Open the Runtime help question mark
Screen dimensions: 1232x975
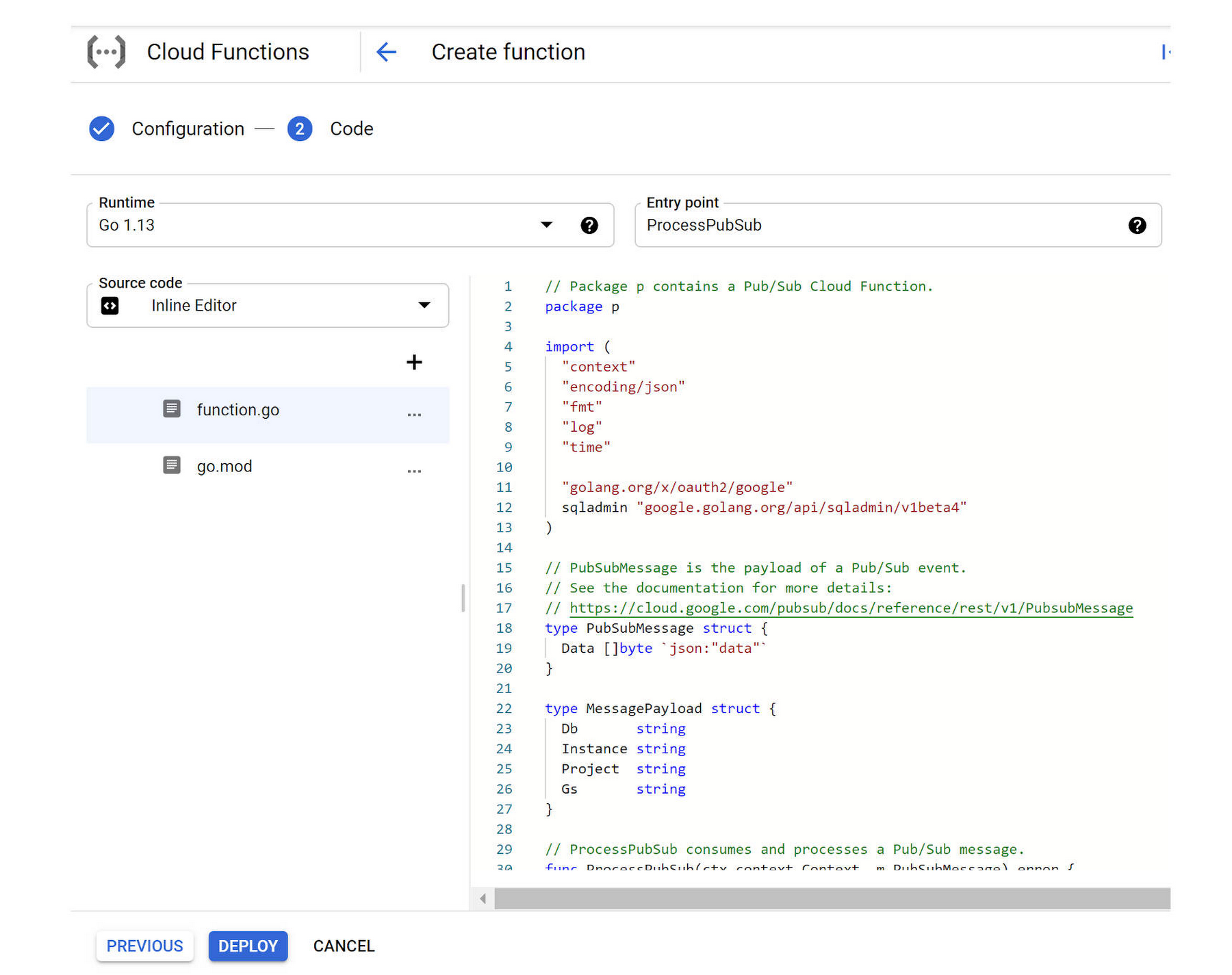pyautogui.click(x=590, y=225)
